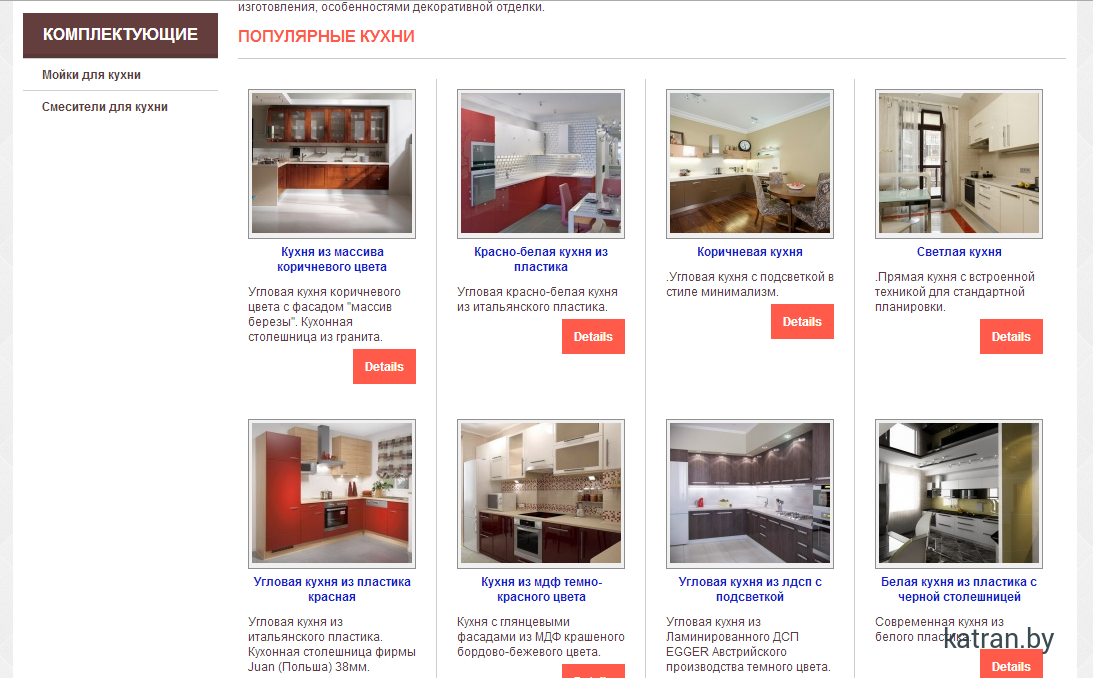This screenshot has width=1093, height=678.
Task: Follow the Светлая кухня title link
Action: [x=959, y=252]
